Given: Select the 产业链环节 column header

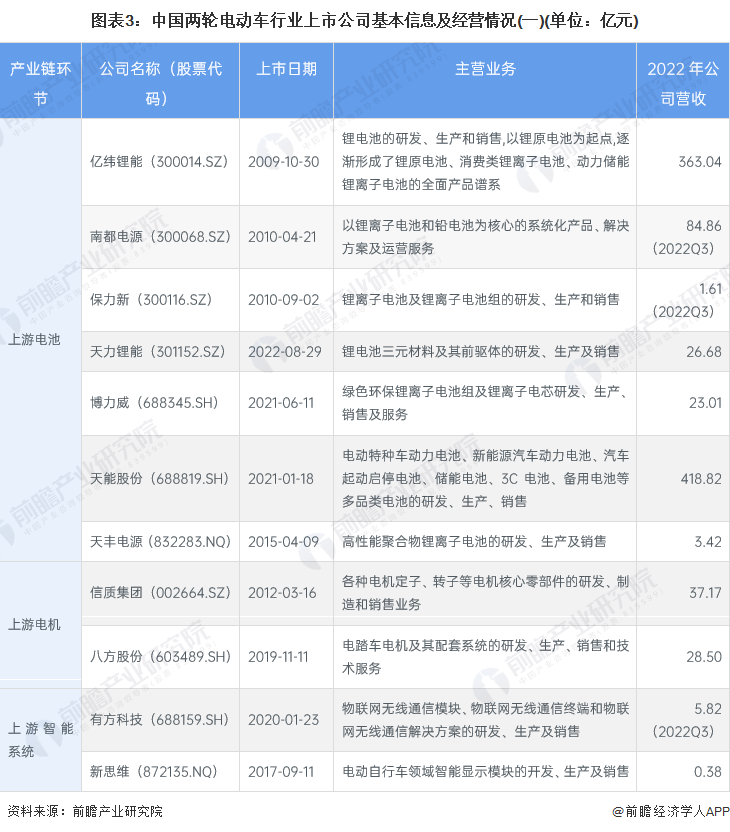Looking at the screenshot, I should click(x=40, y=83).
